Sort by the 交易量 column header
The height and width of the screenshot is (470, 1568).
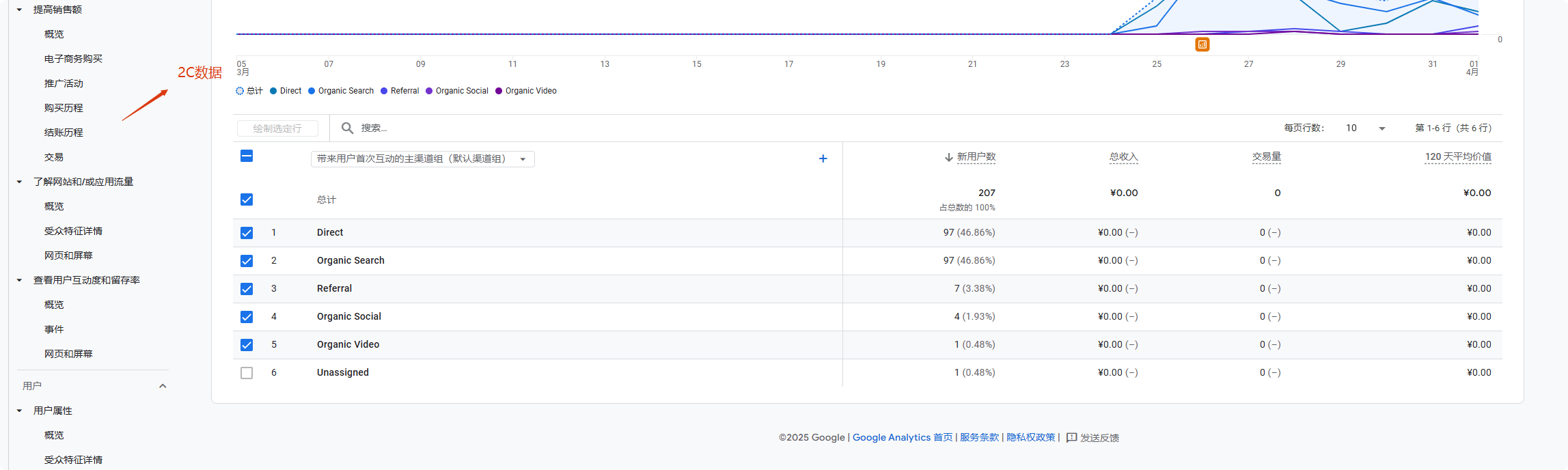point(1266,157)
